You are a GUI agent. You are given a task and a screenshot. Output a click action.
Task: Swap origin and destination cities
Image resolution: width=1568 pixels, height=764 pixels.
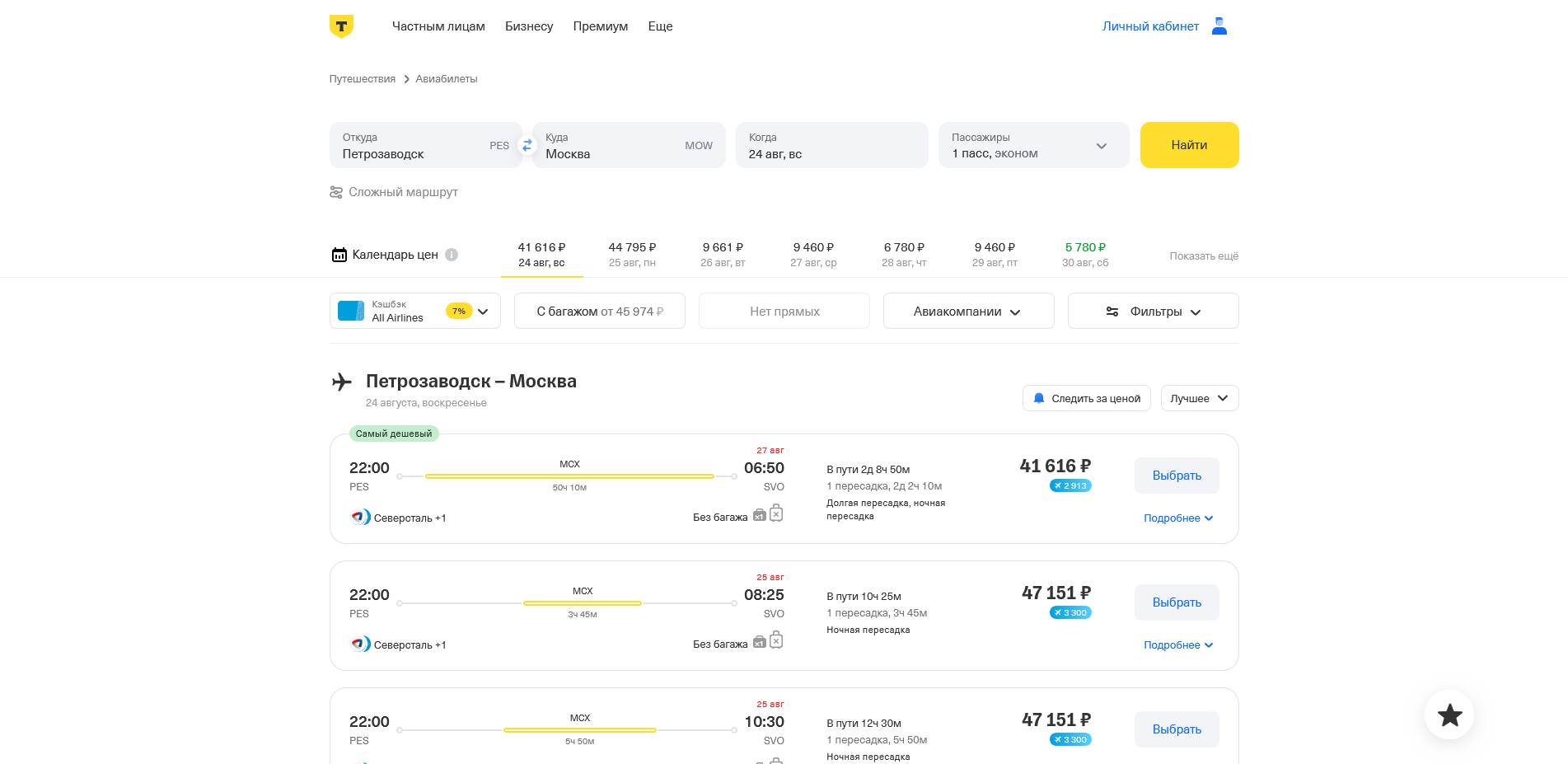[527, 145]
